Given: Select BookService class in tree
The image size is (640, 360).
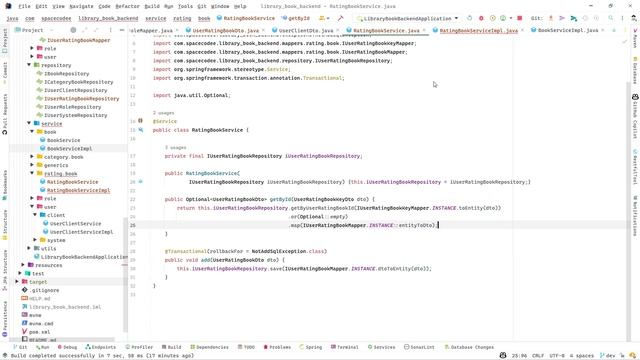Looking at the screenshot, I should pos(63,140).
